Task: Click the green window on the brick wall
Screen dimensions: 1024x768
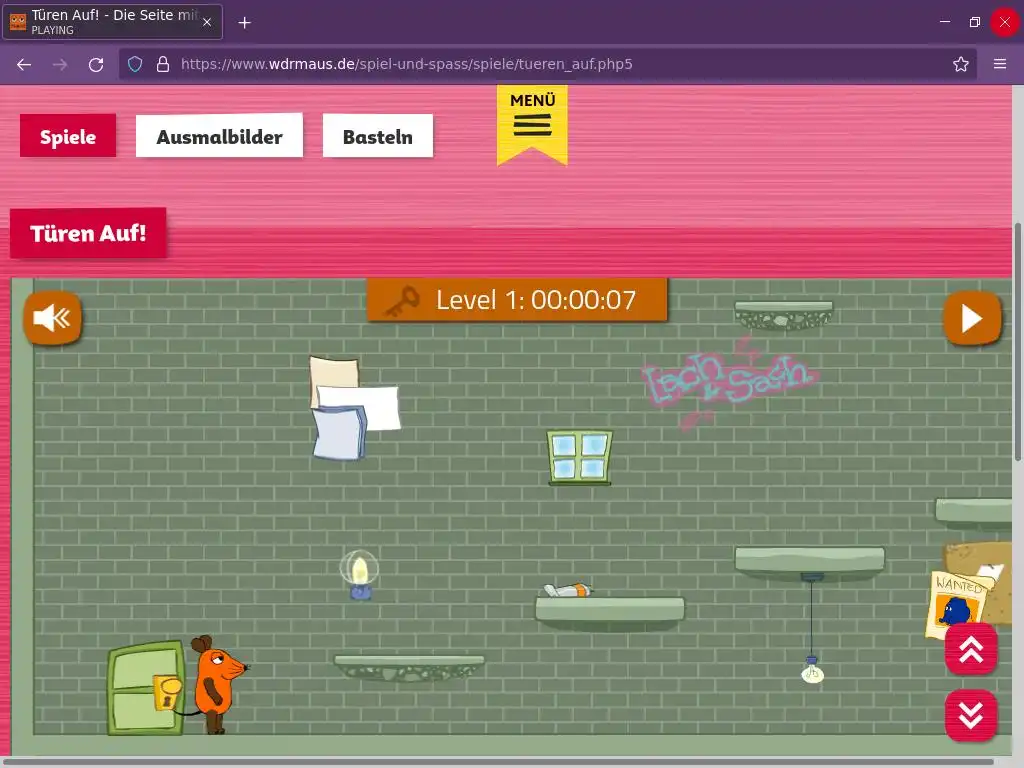Action: pyautogui.click(x=580, y=457)
